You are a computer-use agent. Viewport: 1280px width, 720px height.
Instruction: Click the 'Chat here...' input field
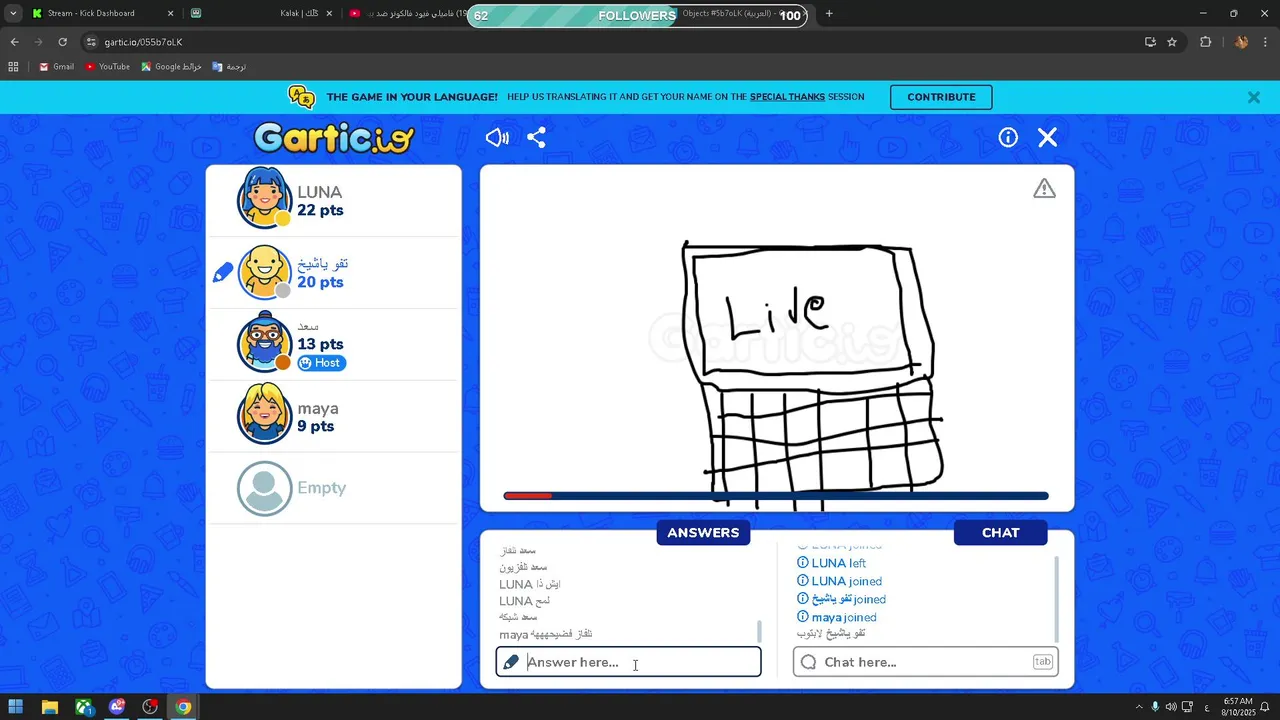925,662
